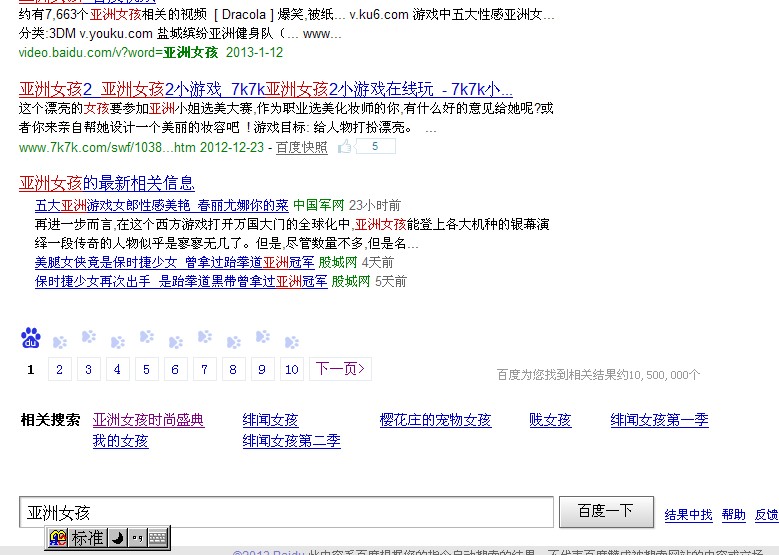Click 下一页 next page link
Image resolution: width=779 pixels, height=555 pixels.
(340, 369)
